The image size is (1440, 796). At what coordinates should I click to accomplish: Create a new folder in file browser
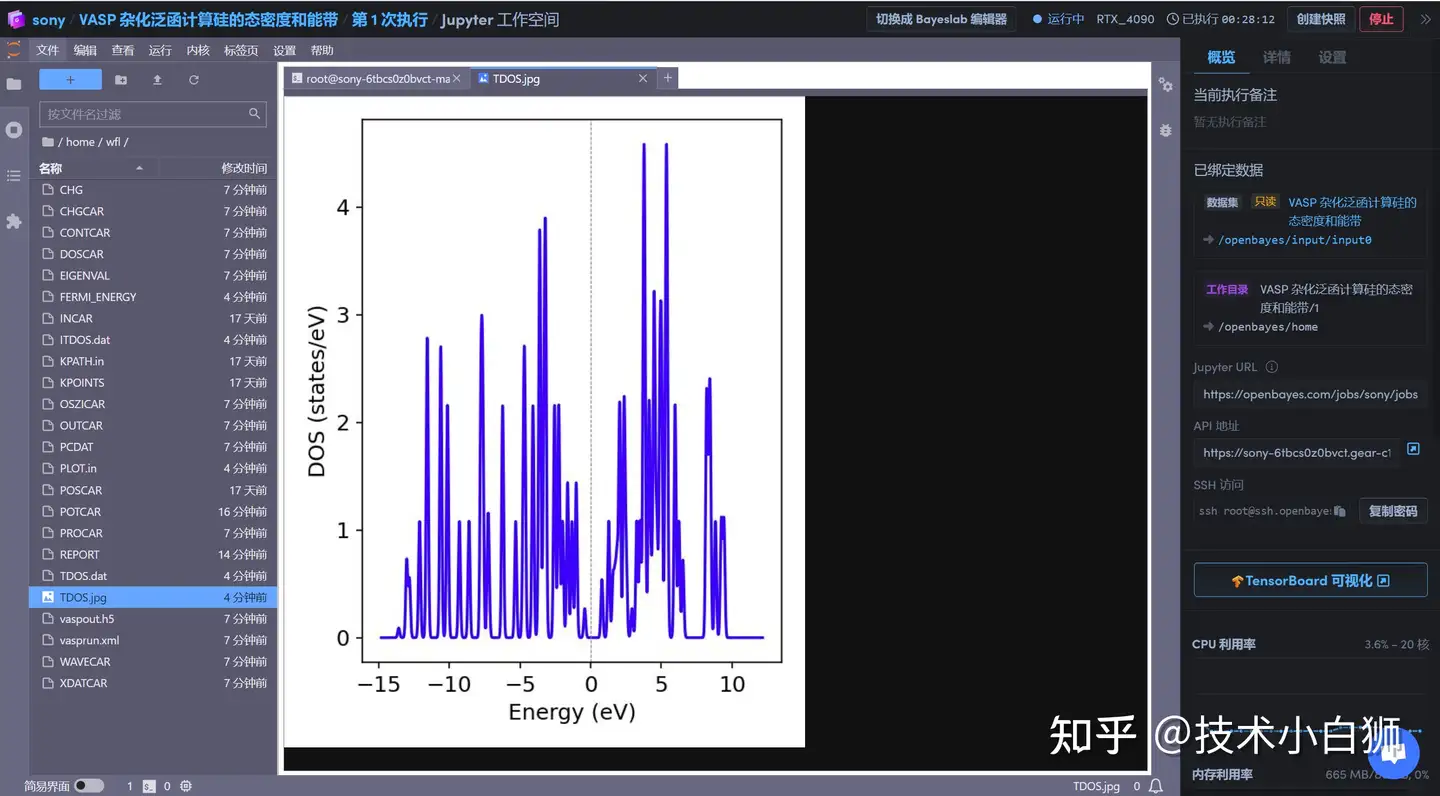(x=121, y=80)
